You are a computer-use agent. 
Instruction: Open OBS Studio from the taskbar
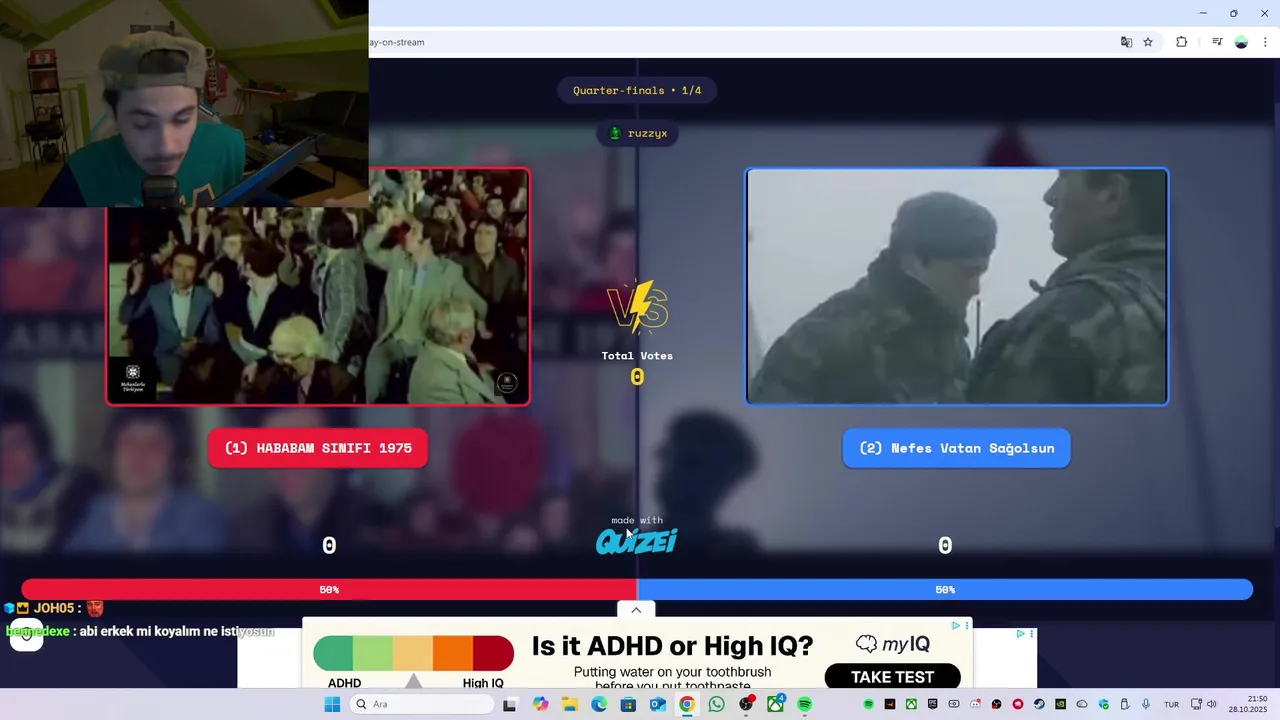click(746, 704)
